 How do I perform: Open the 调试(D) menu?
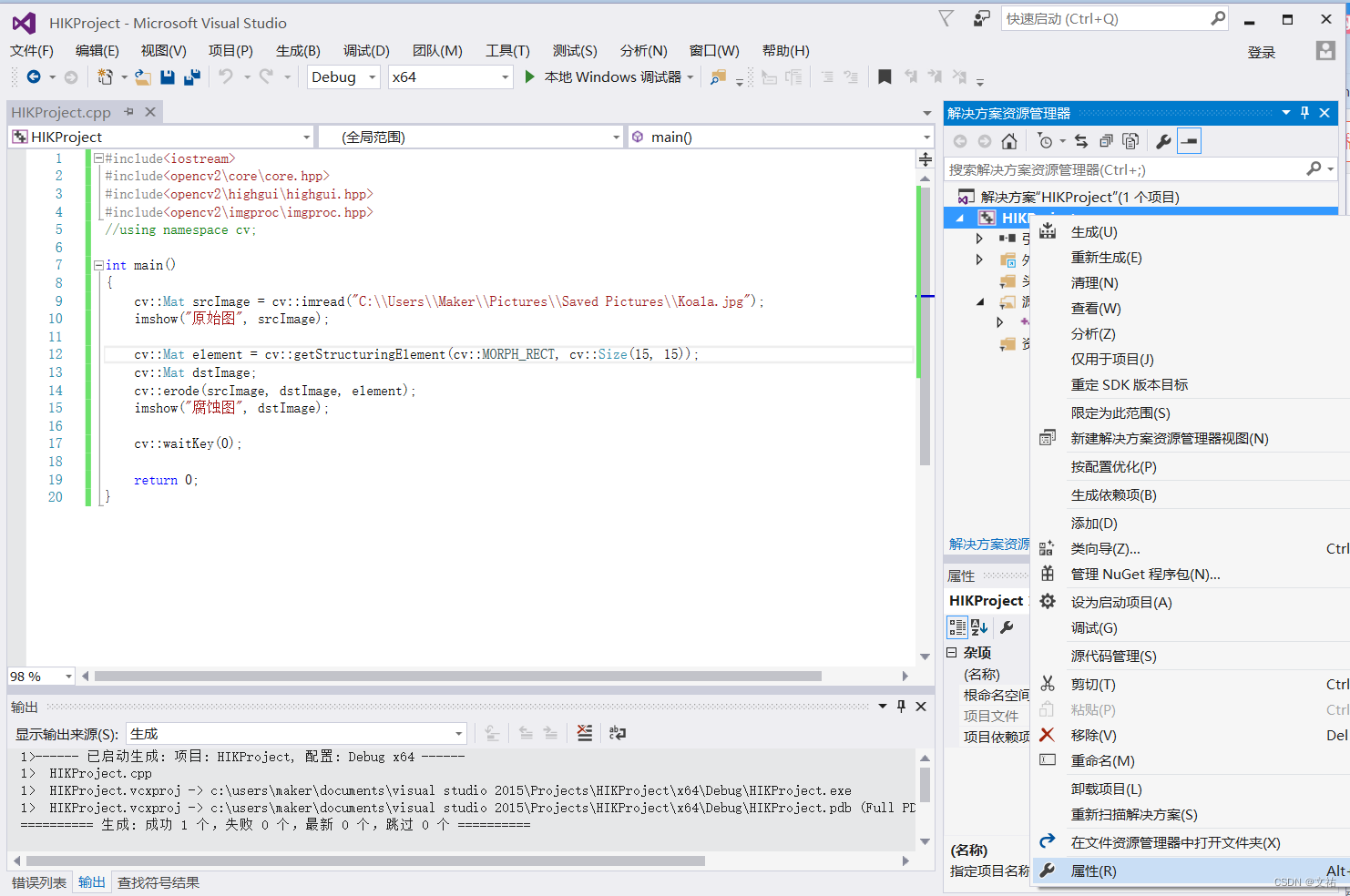366,51
